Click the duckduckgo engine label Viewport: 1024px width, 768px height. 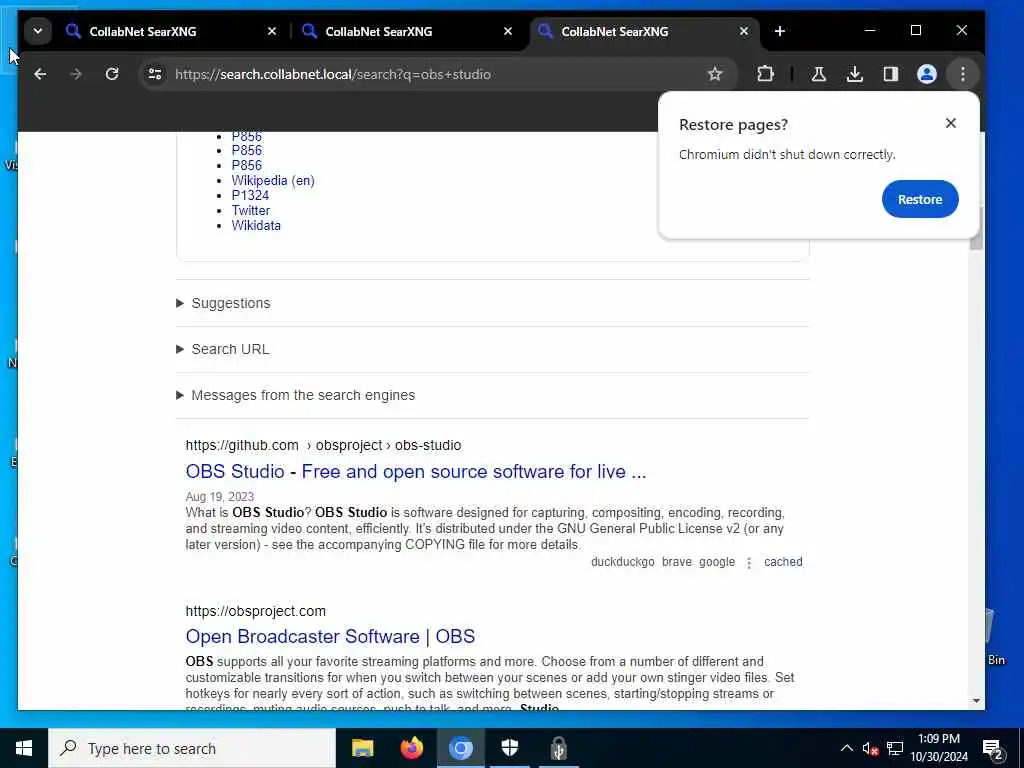(x=622, y=562)
